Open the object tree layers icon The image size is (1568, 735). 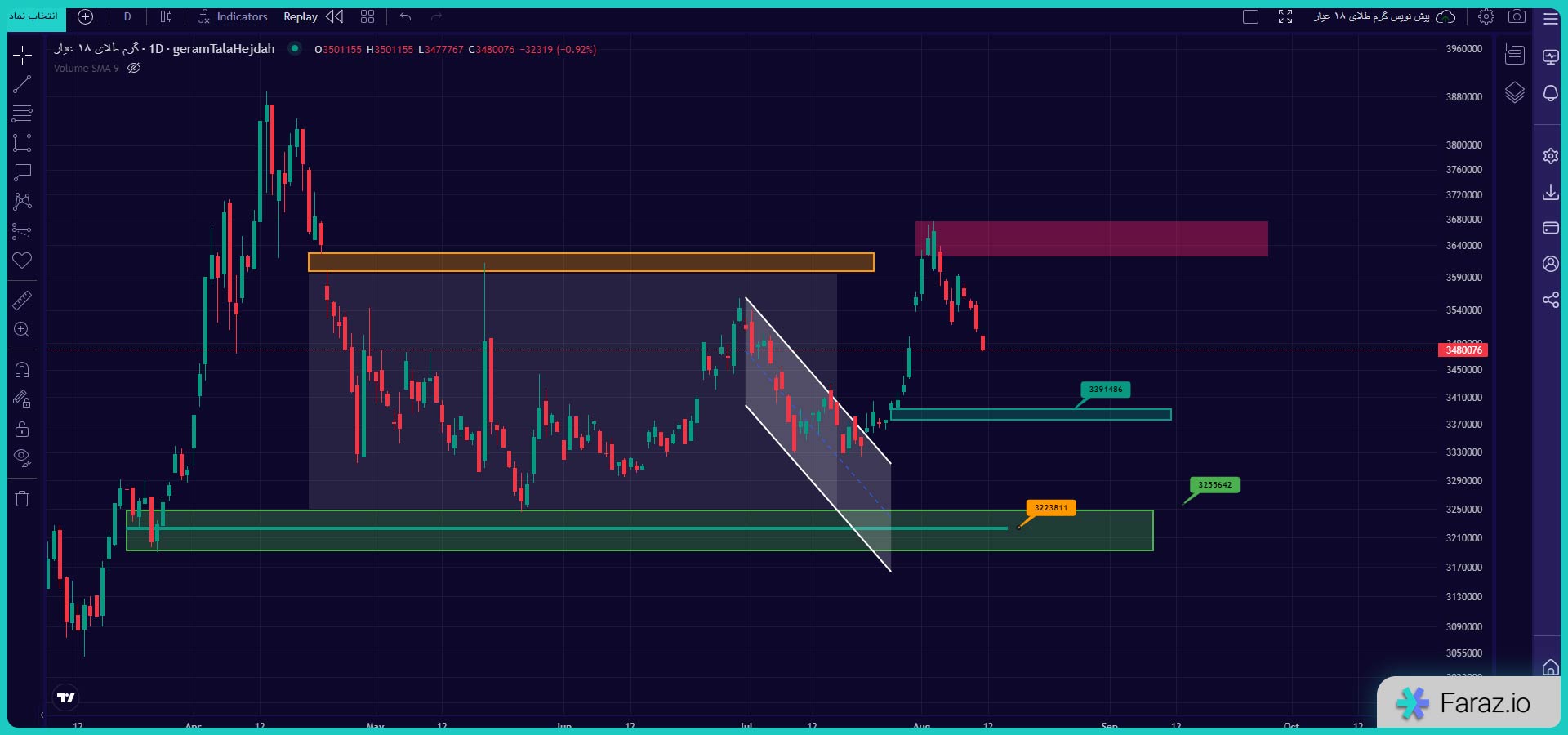pyautogui.click(x=1515, y=92)
